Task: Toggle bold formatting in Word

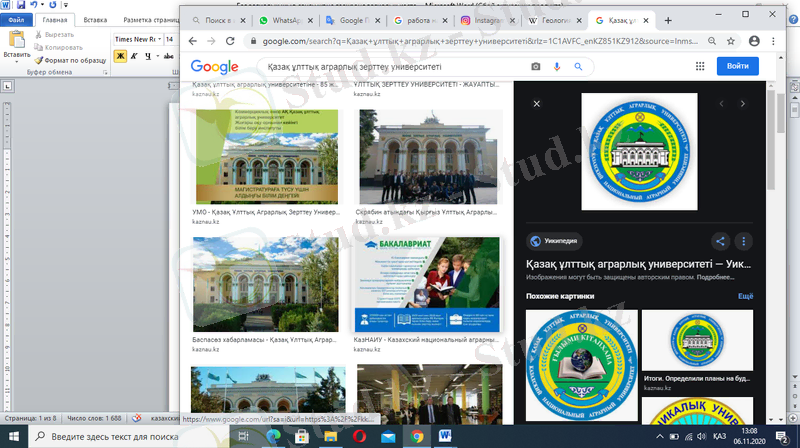Action: [x=120, y=56]
